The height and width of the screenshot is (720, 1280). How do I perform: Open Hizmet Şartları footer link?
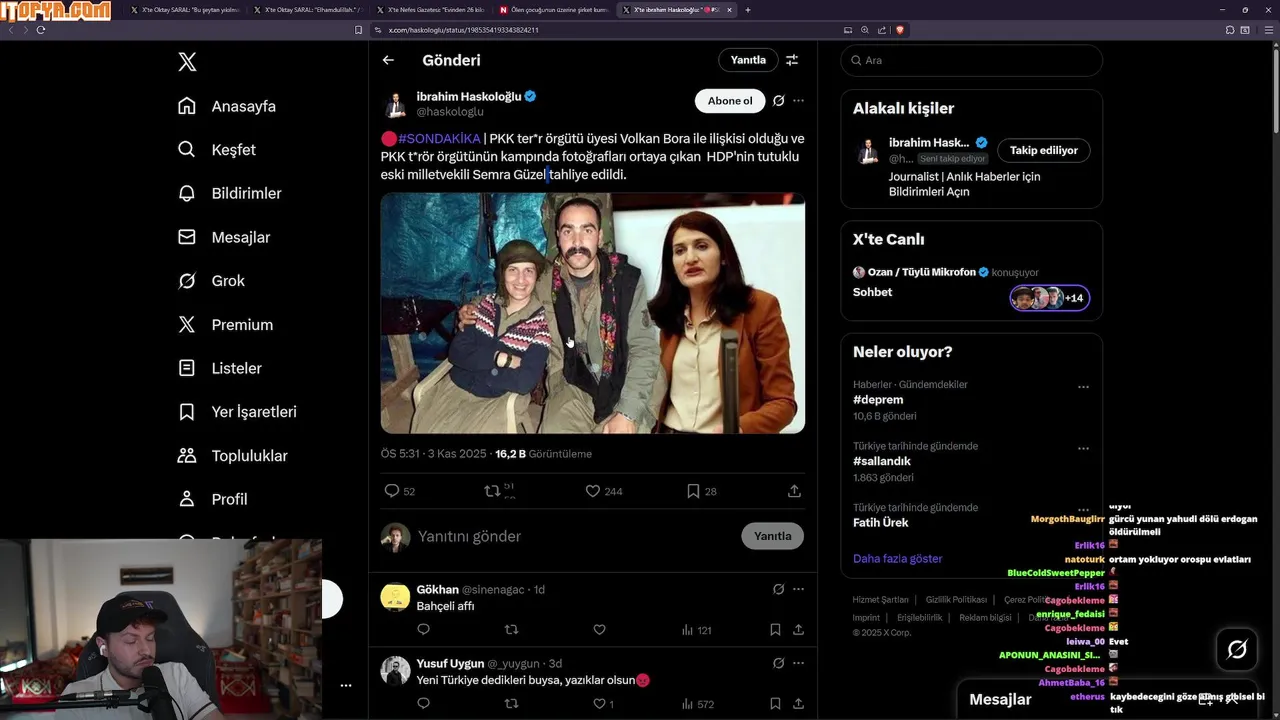[880, 600]
